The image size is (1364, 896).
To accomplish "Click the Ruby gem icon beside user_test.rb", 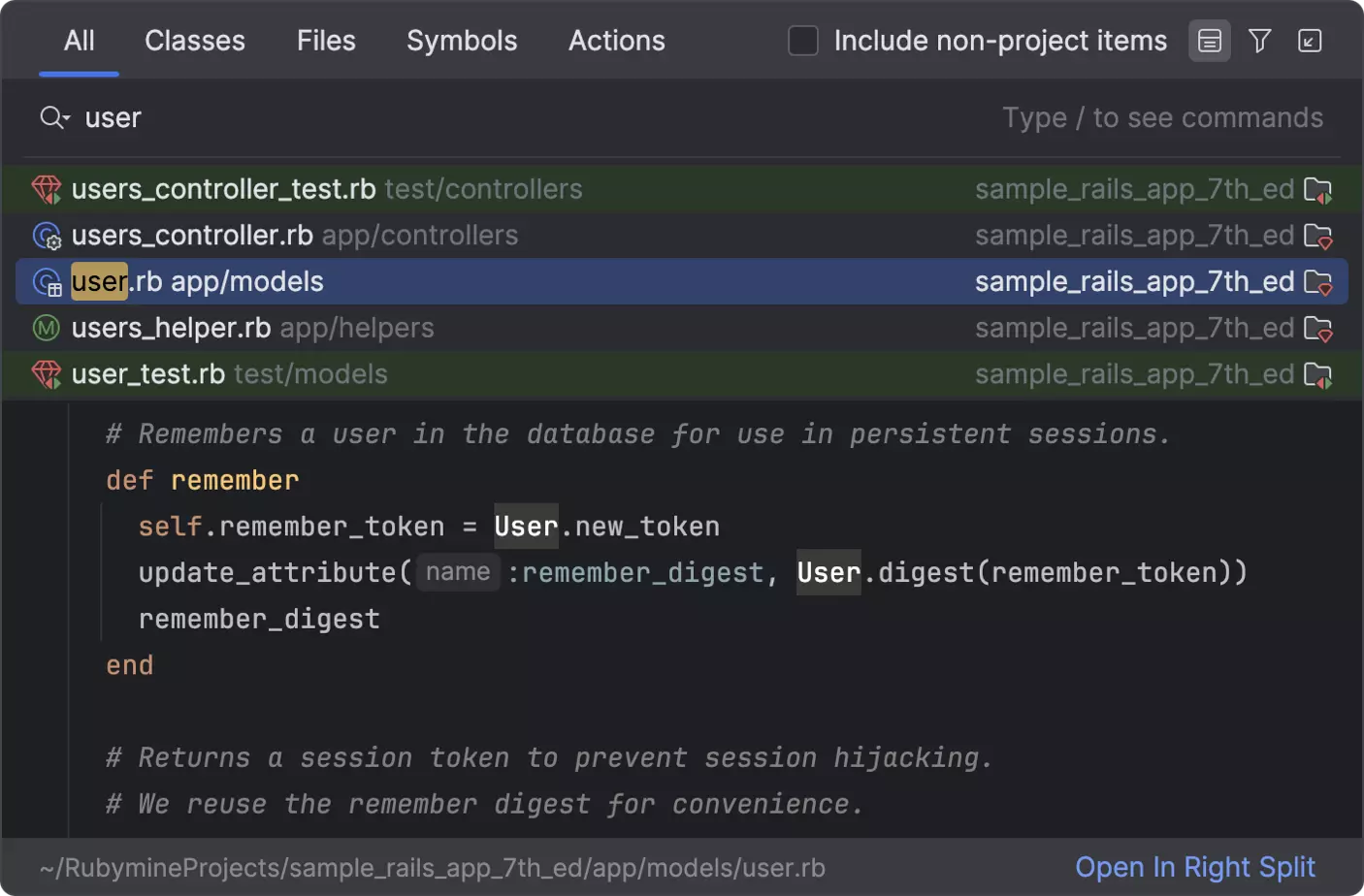I will click(x=46, y=374).
